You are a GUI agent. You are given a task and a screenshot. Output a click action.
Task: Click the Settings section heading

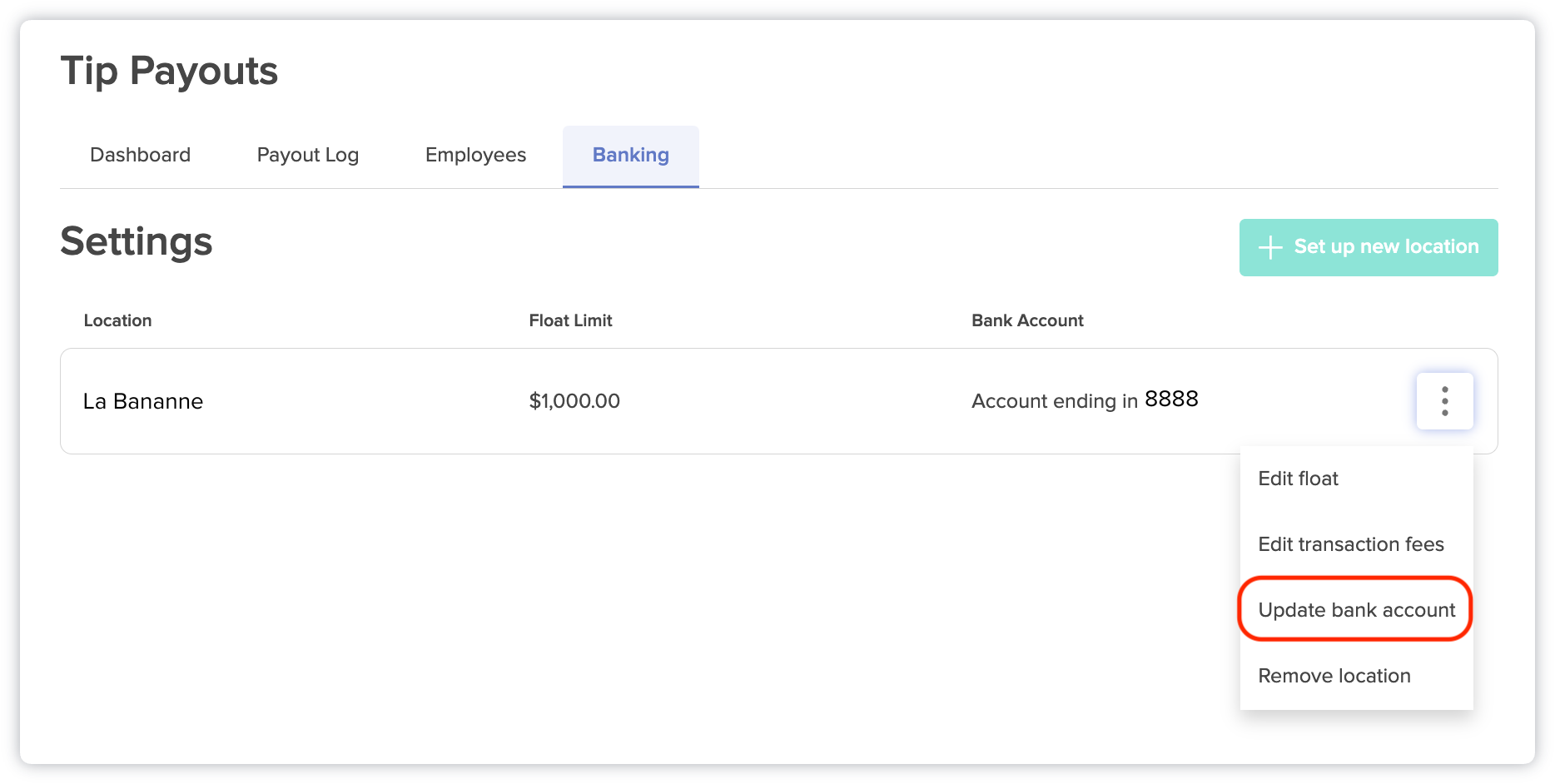pos(136,242)
